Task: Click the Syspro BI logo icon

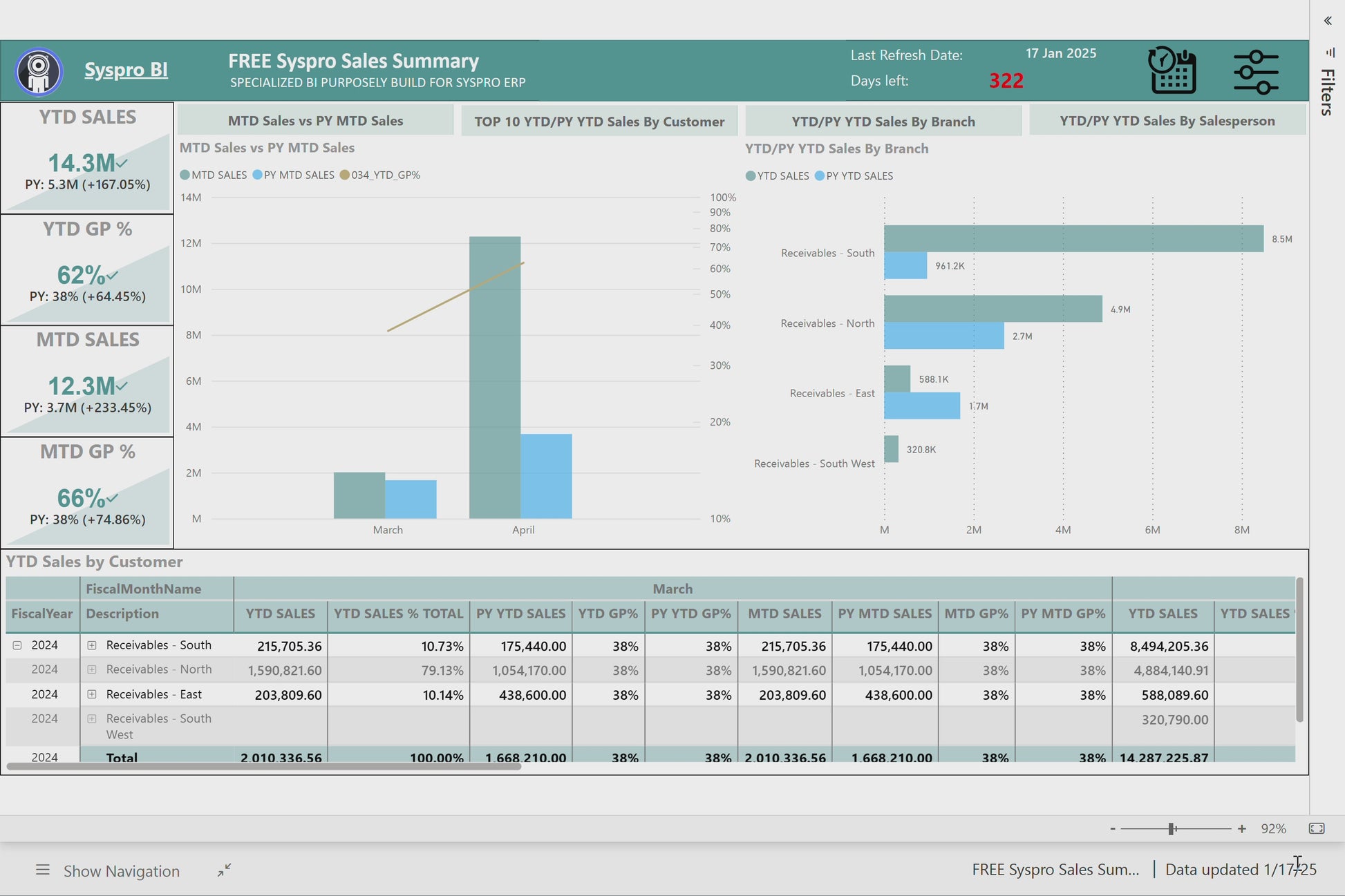Action: pyautogui.click(x=39, y=70)
